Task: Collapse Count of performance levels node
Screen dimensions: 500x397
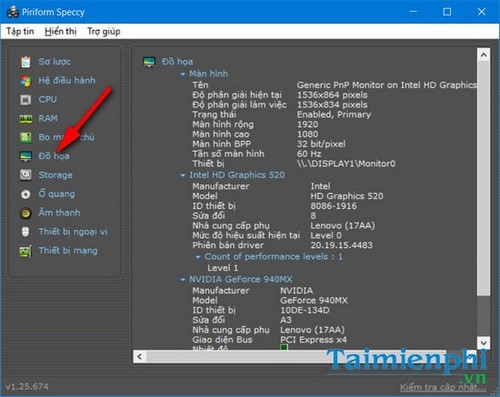Action: click(198, 257)
